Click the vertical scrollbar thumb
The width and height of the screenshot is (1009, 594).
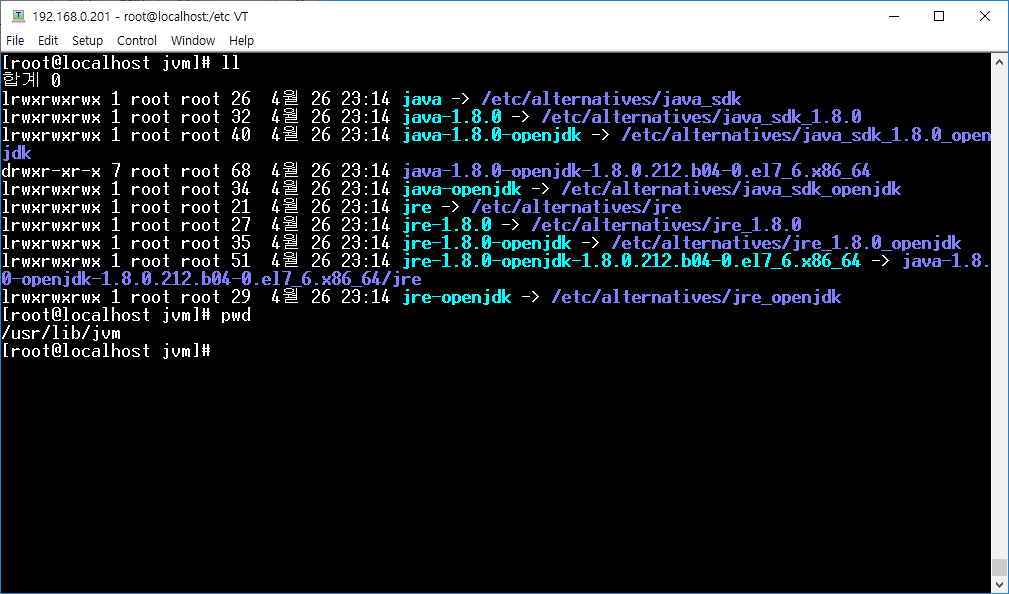[999, 566]
